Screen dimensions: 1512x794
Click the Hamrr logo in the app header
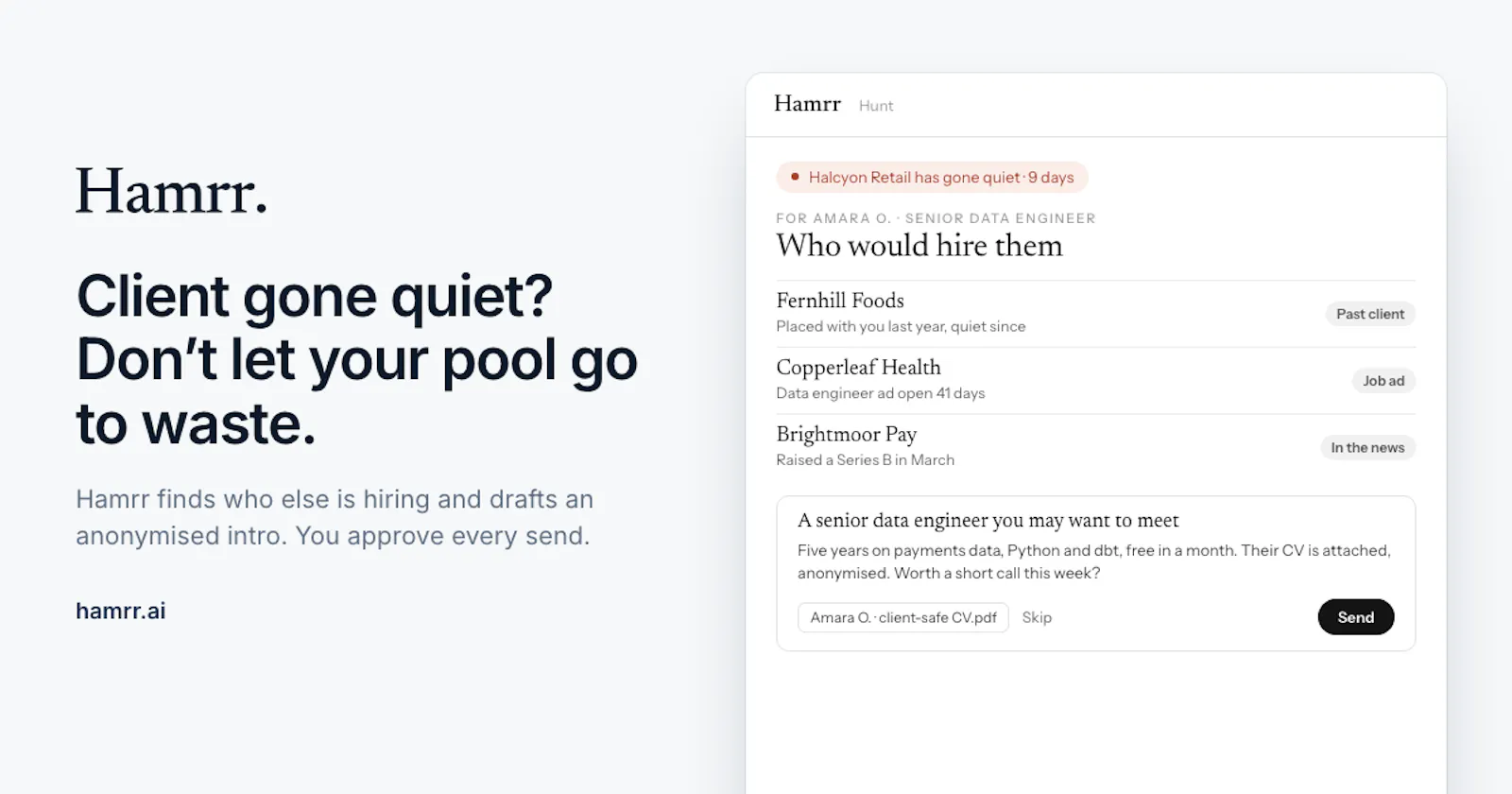click(807, 104)
